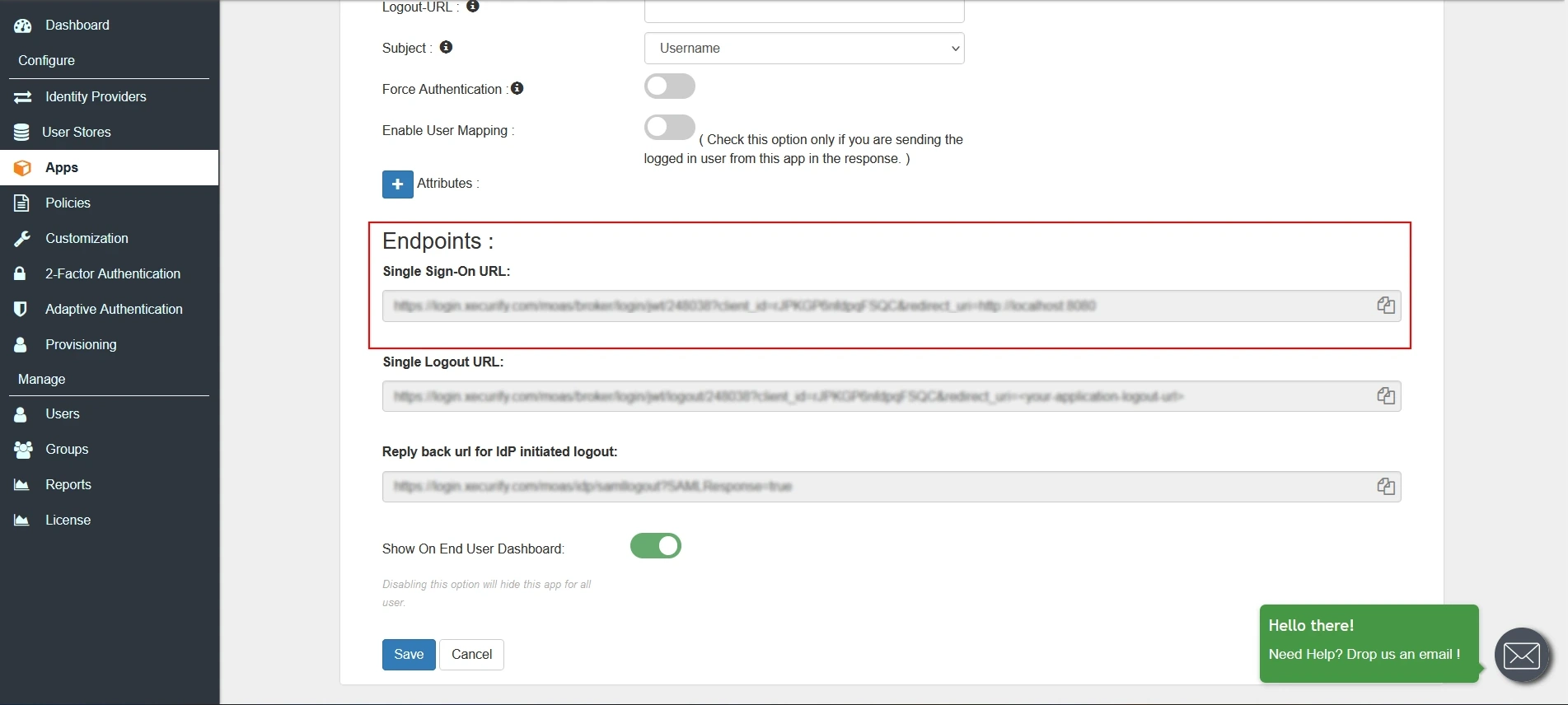
Task: Toggle Enable User Mapping switch
Action: click(670, 127)
